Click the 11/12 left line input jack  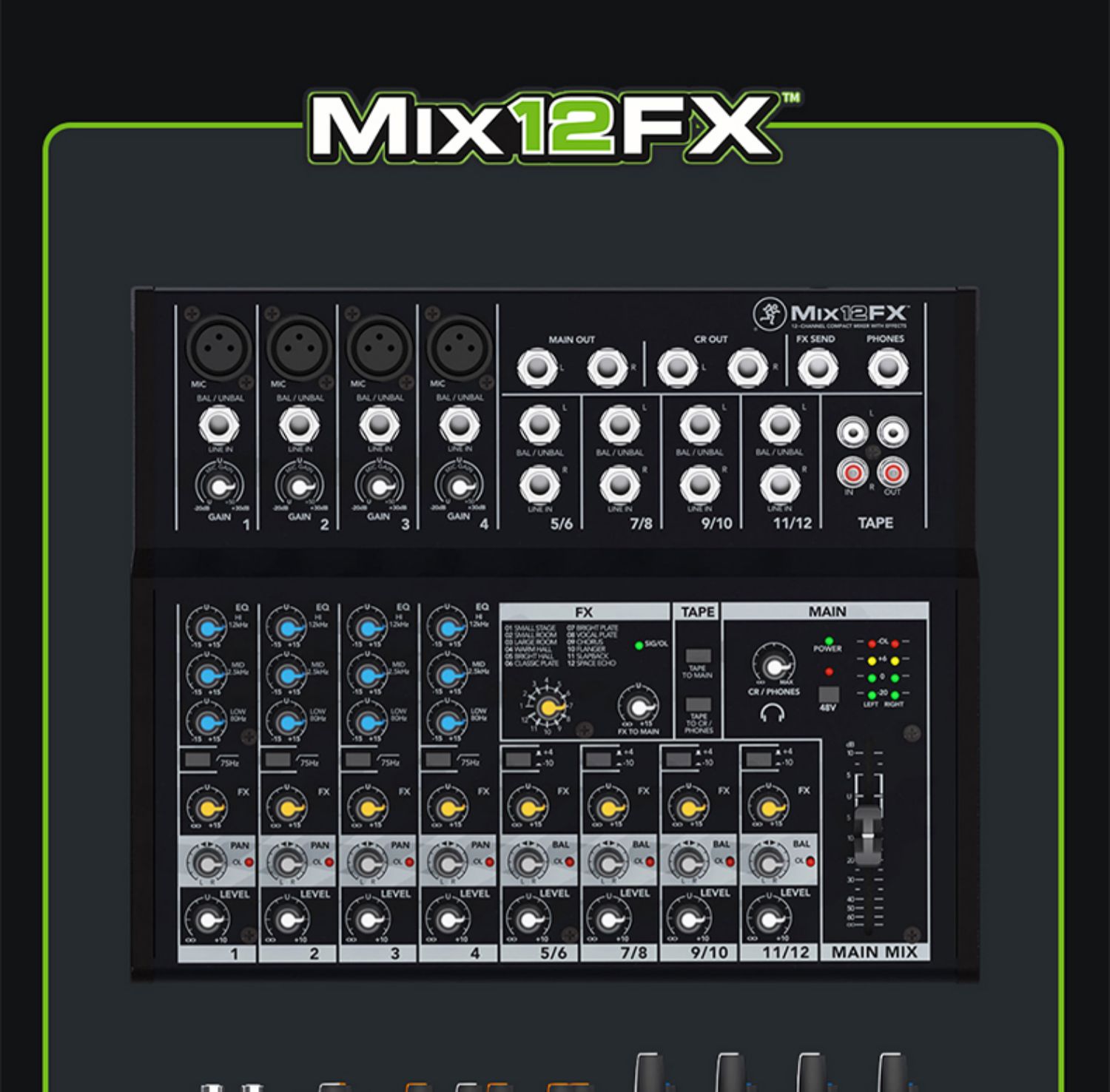779,425
